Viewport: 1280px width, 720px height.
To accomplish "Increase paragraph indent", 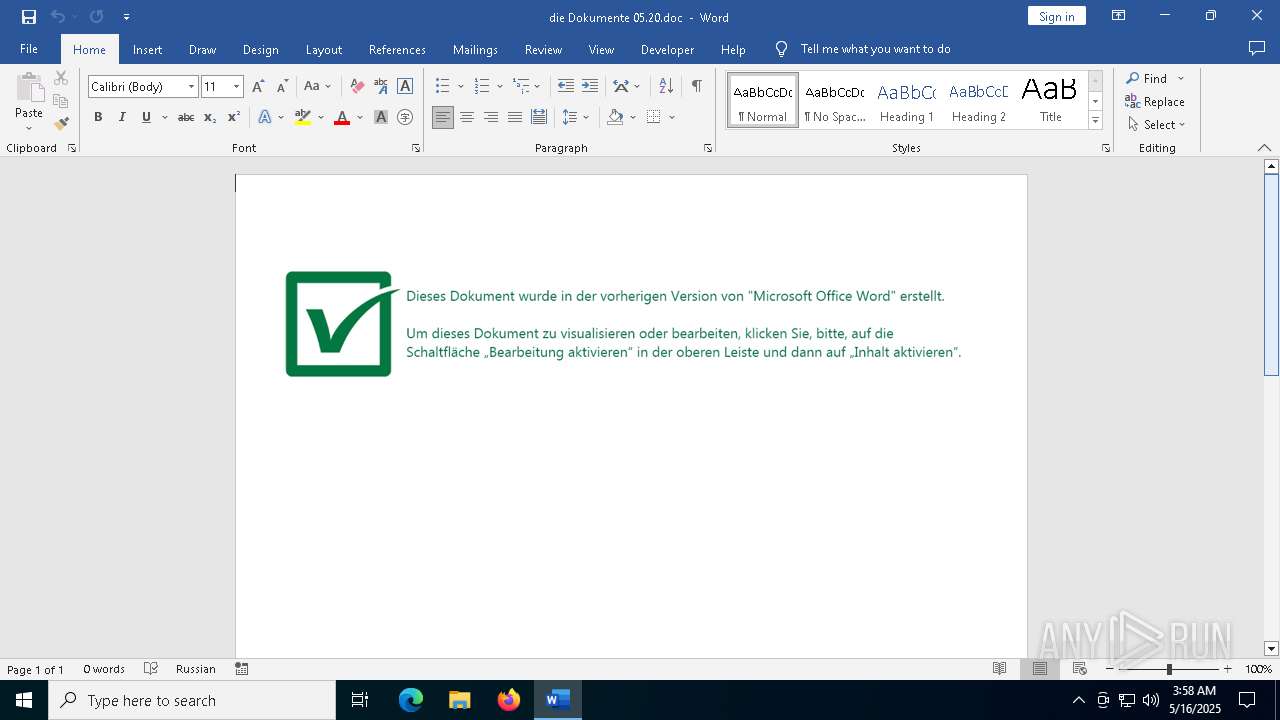I will point(590,87).
